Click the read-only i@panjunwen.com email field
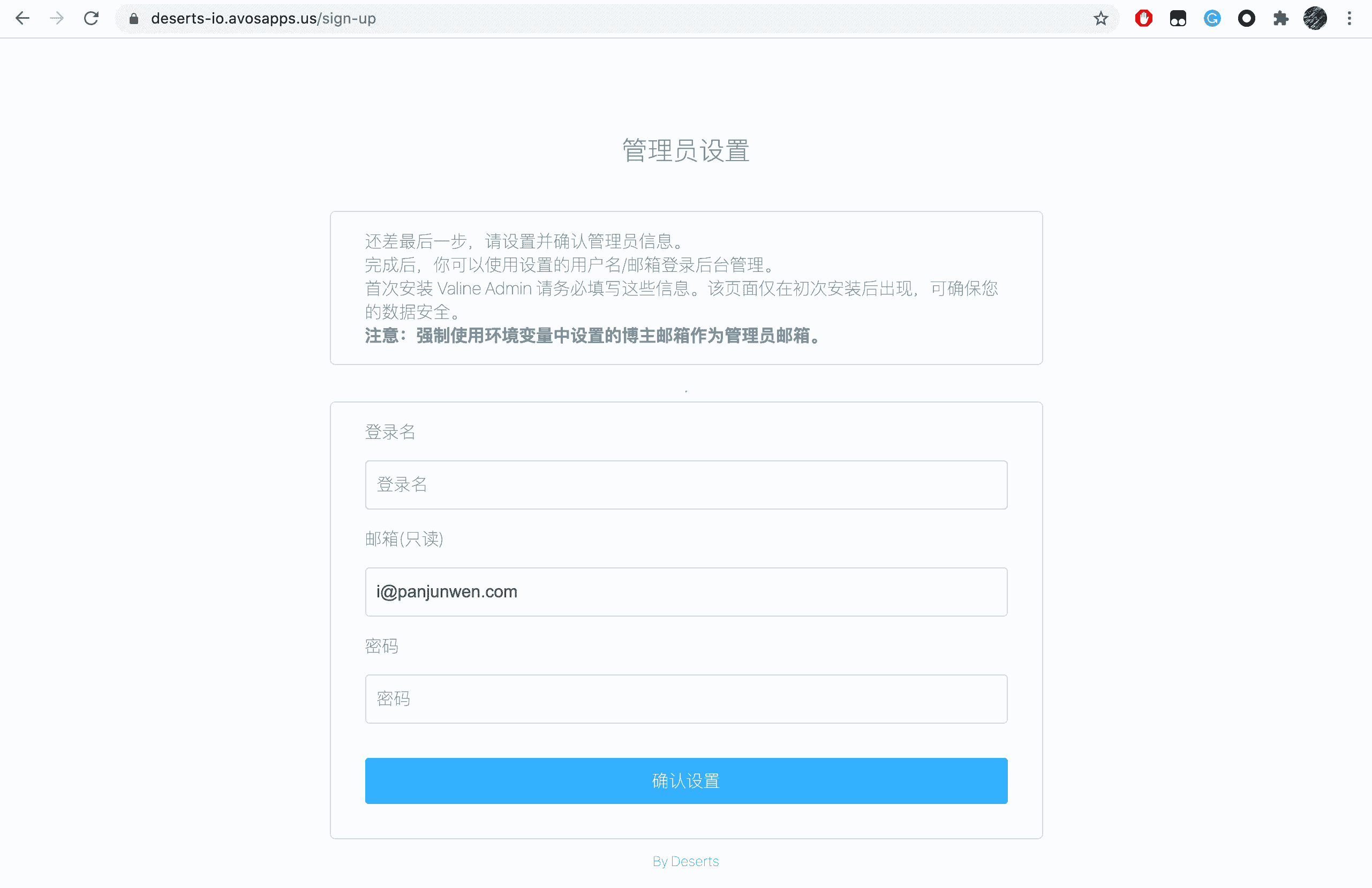 pyautogui.click(x=685, y=592)
